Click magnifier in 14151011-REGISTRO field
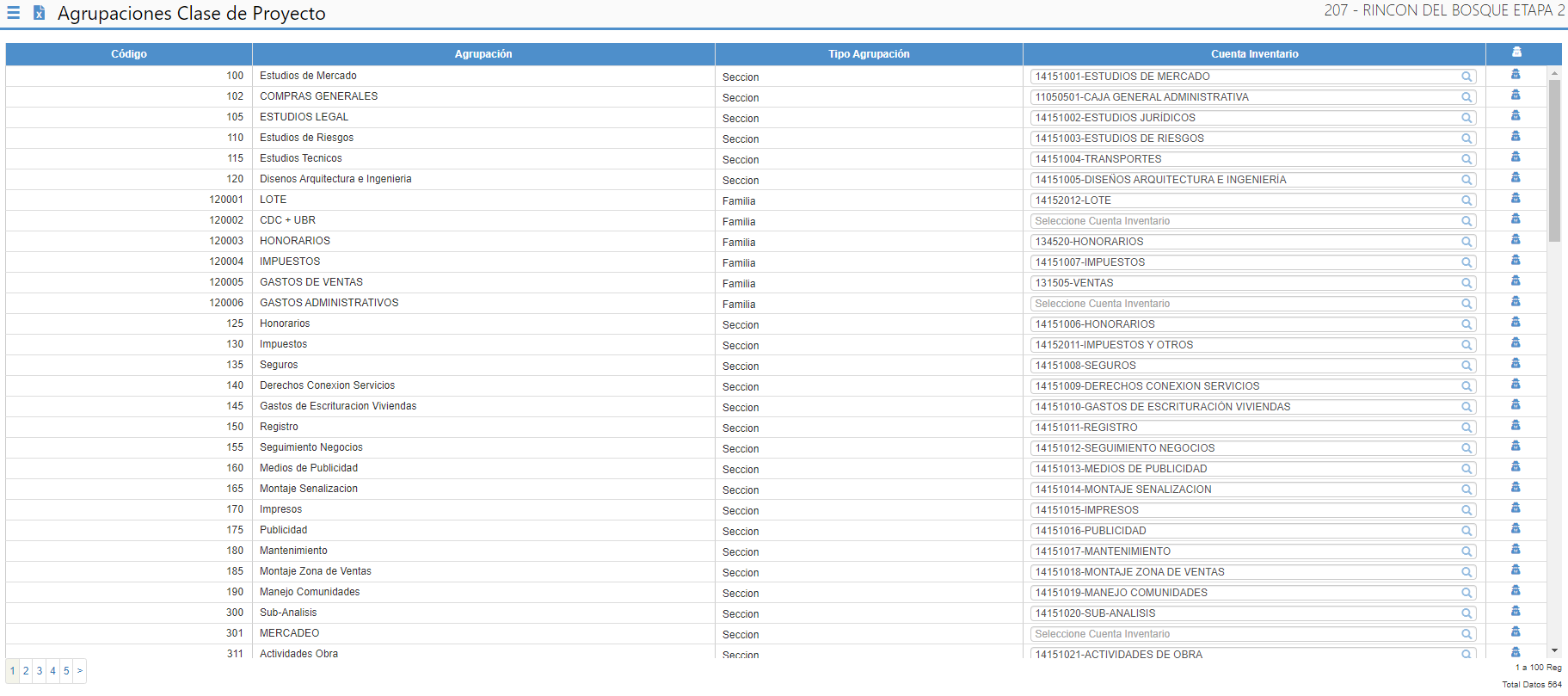The height and width of the screenshot is (696, 1568). click(x=1467, y=428)
